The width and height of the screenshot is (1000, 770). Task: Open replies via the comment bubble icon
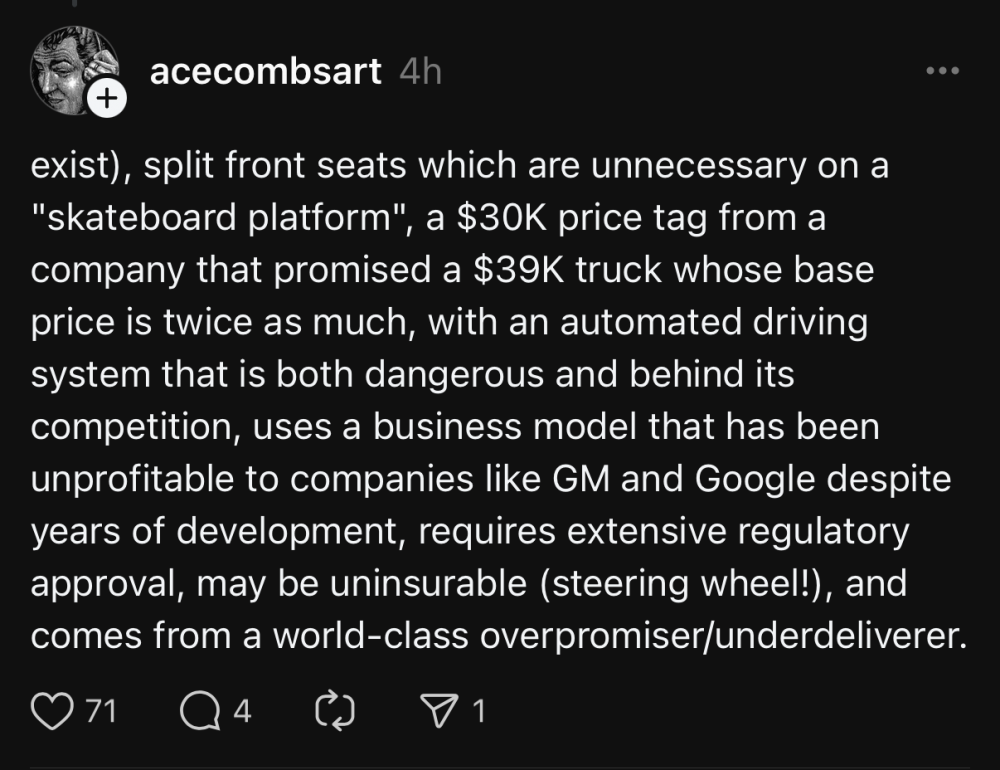pyautogui.click(x=198, y=711)
